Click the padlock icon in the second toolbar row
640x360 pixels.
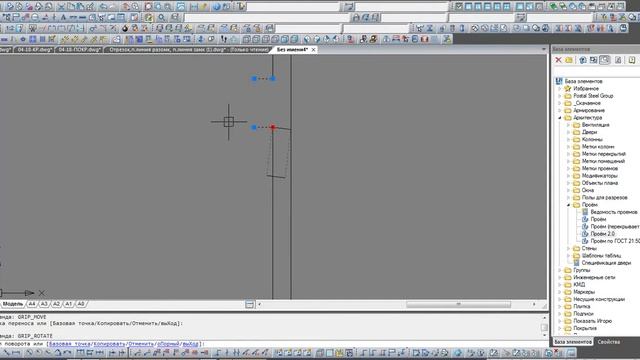click(x=356, y=18)
